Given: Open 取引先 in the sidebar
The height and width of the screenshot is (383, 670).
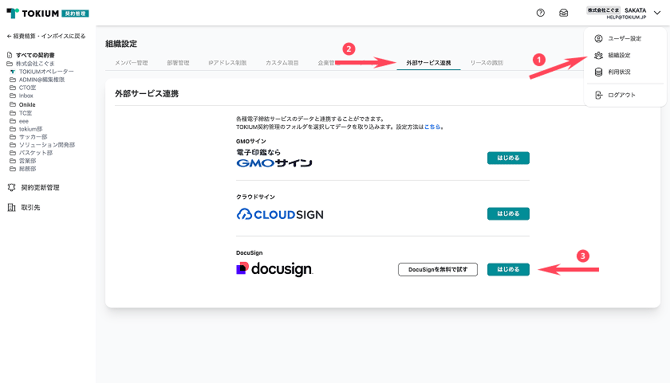Looking at the screenshot, I should [30, 208].
